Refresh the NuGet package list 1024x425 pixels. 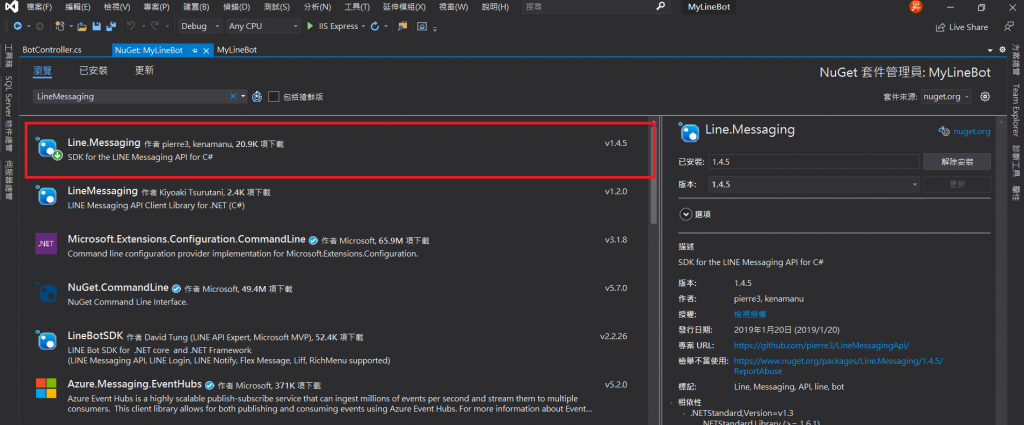click(257, 97)
